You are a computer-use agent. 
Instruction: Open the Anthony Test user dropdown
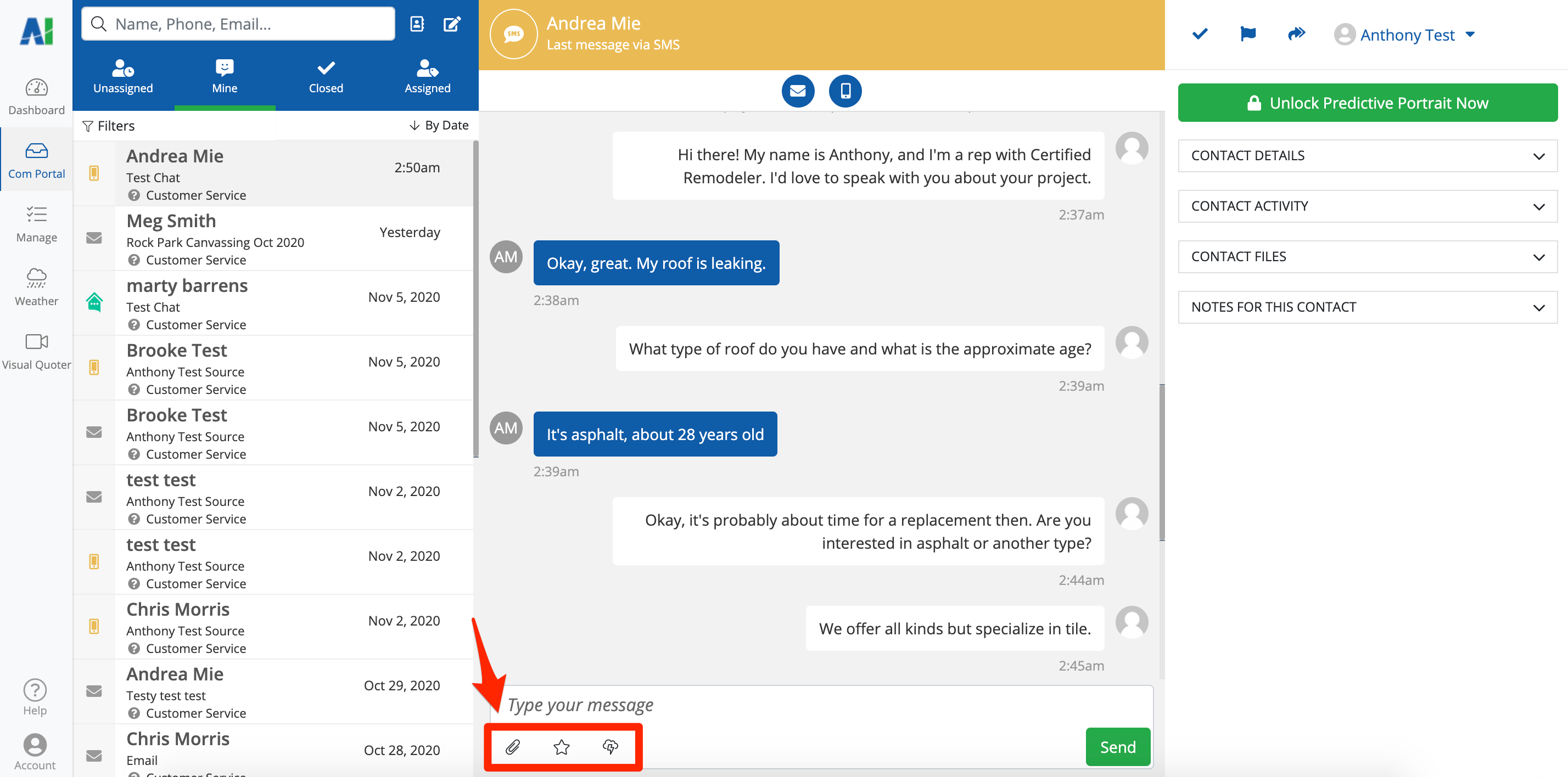click(1406, 35)
